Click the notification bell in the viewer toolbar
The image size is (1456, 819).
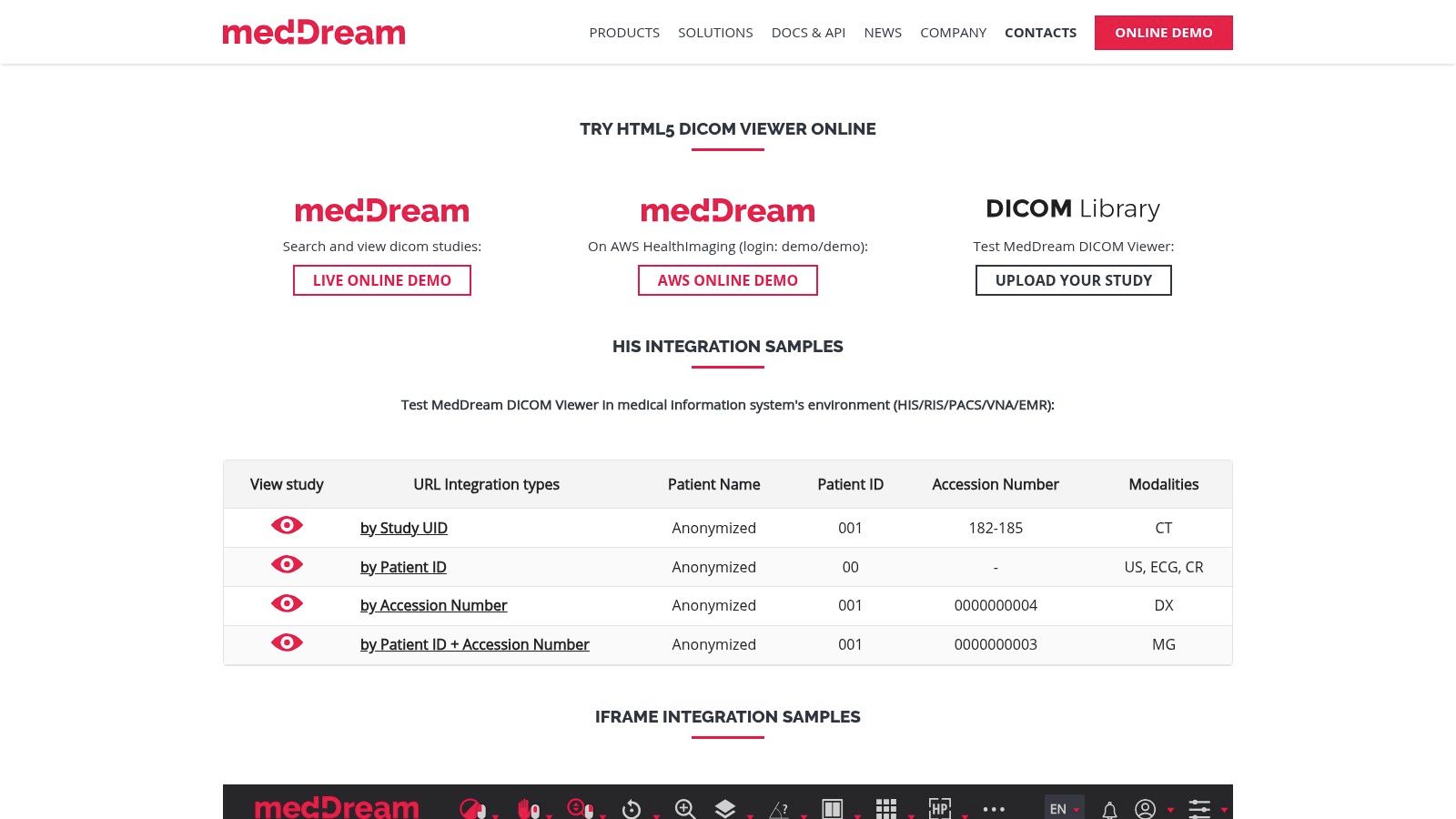tap(1108, 808)
